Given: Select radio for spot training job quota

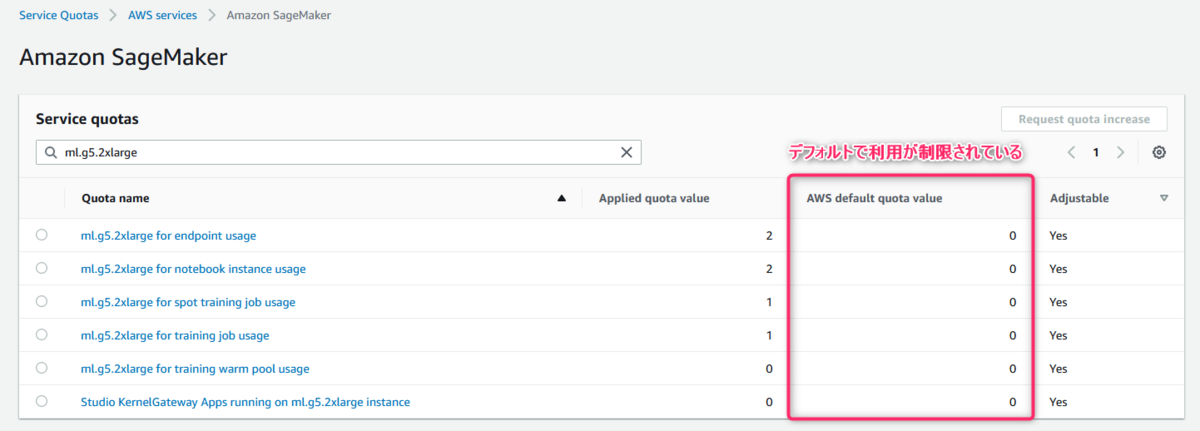Looking at the screenshot, I should point(41,301).
